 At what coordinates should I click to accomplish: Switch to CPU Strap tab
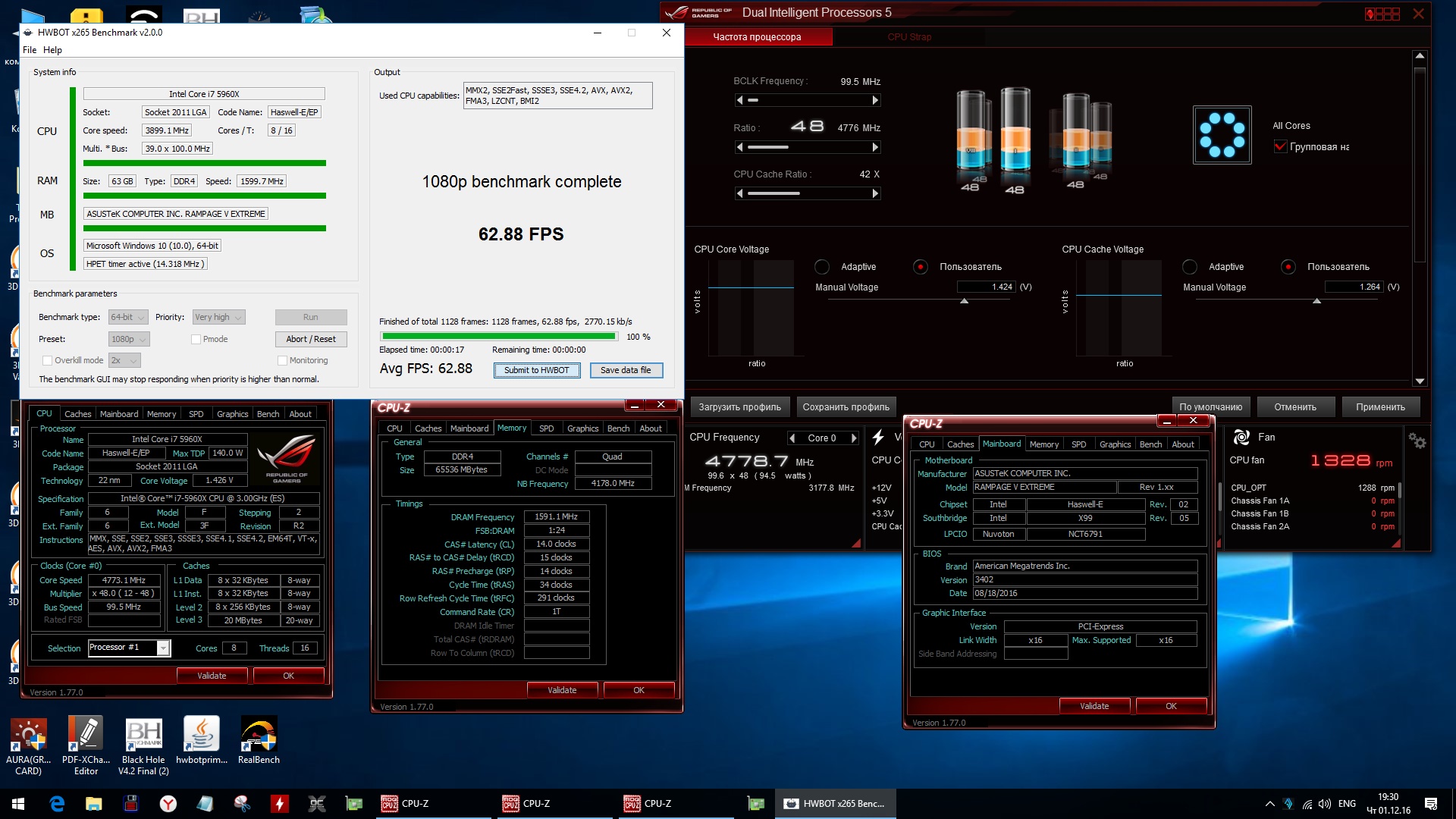909,37
